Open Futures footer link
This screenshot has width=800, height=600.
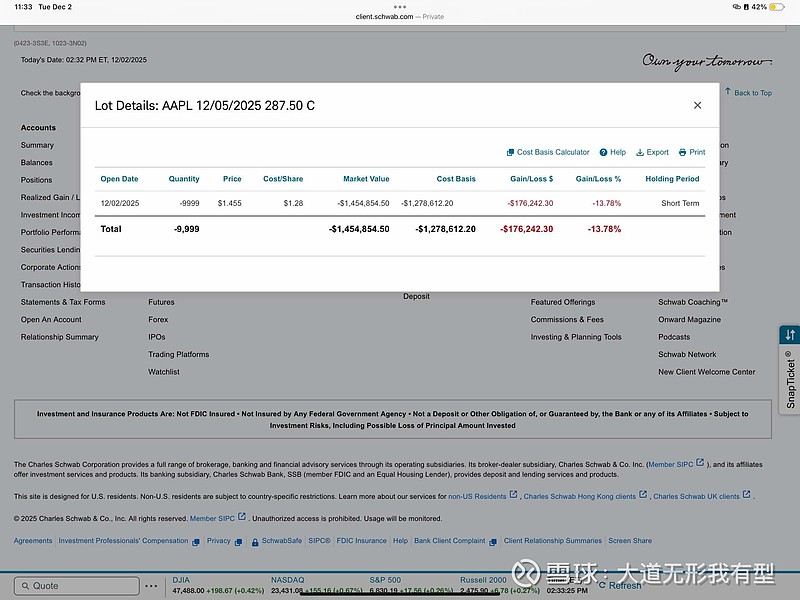(161, 302)
